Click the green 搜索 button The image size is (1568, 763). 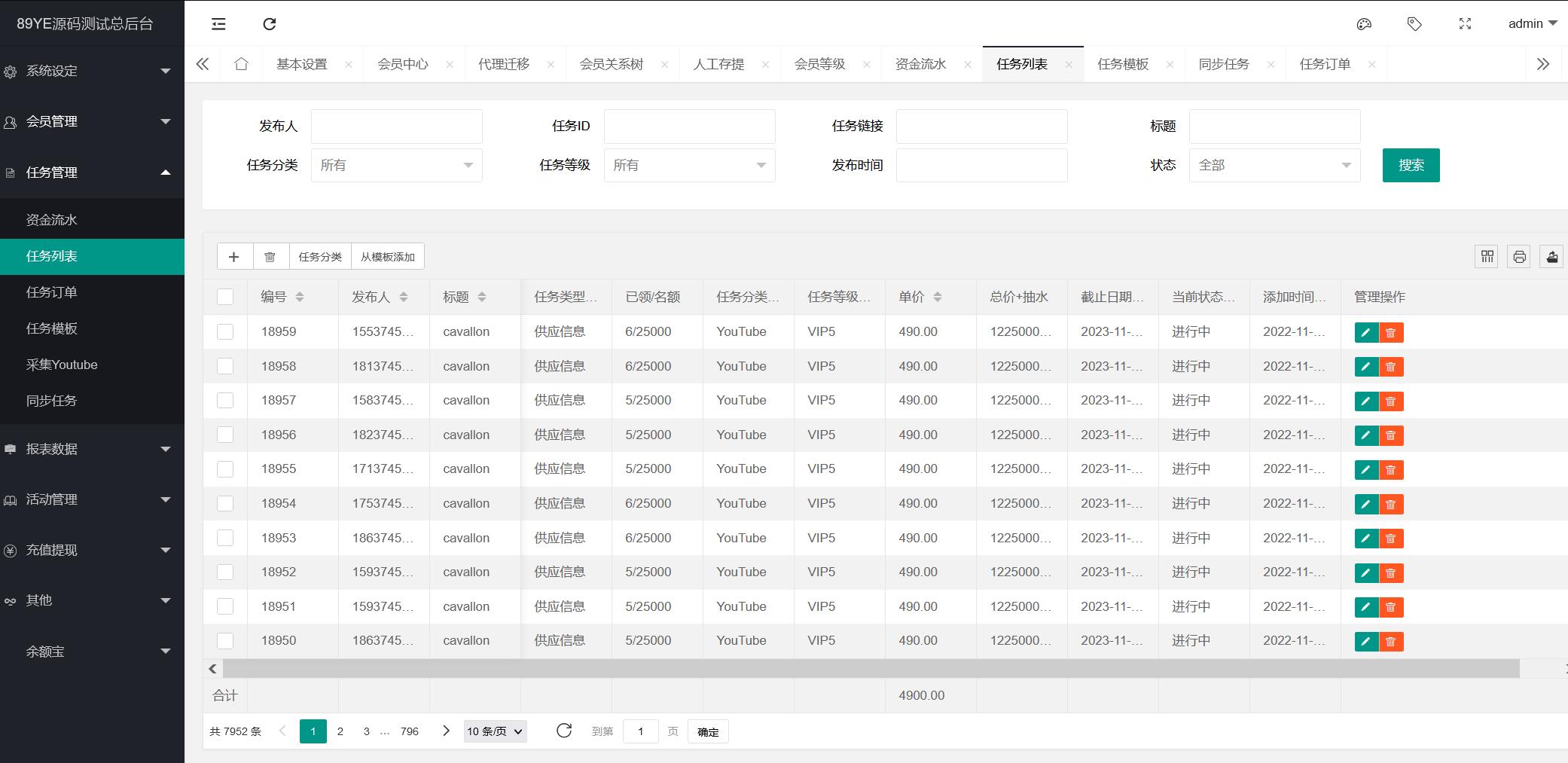click(1411, 165)
